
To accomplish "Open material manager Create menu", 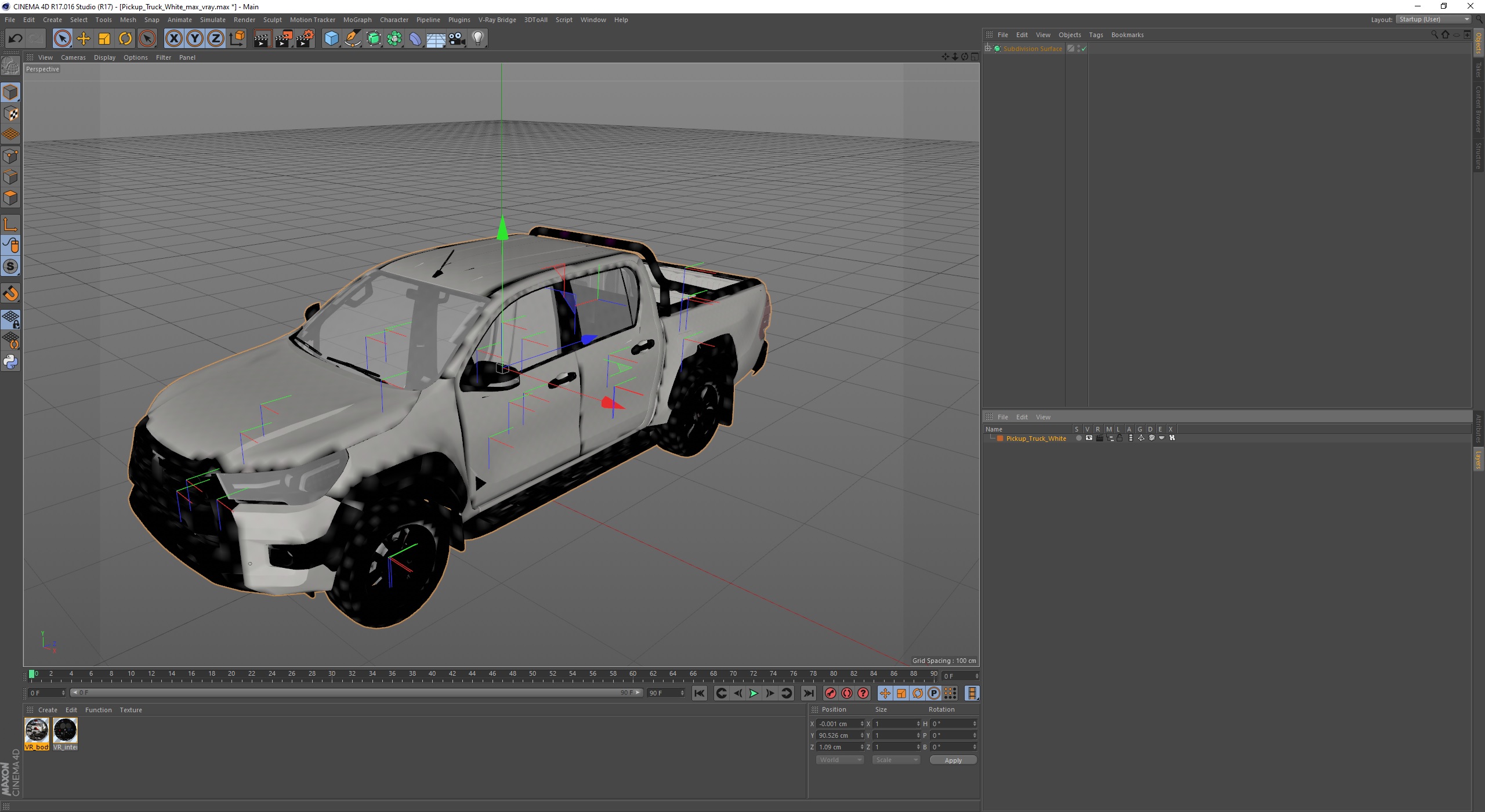I will 48,710.
